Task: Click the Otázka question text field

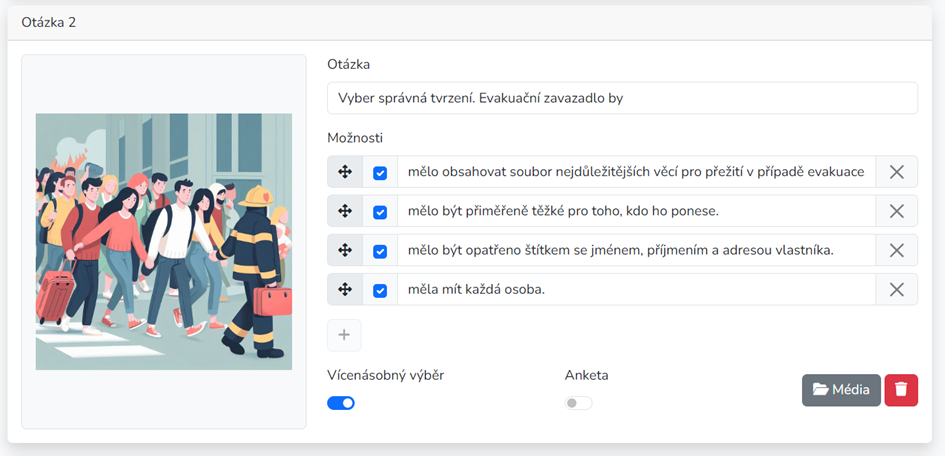Action: (623, 98)
